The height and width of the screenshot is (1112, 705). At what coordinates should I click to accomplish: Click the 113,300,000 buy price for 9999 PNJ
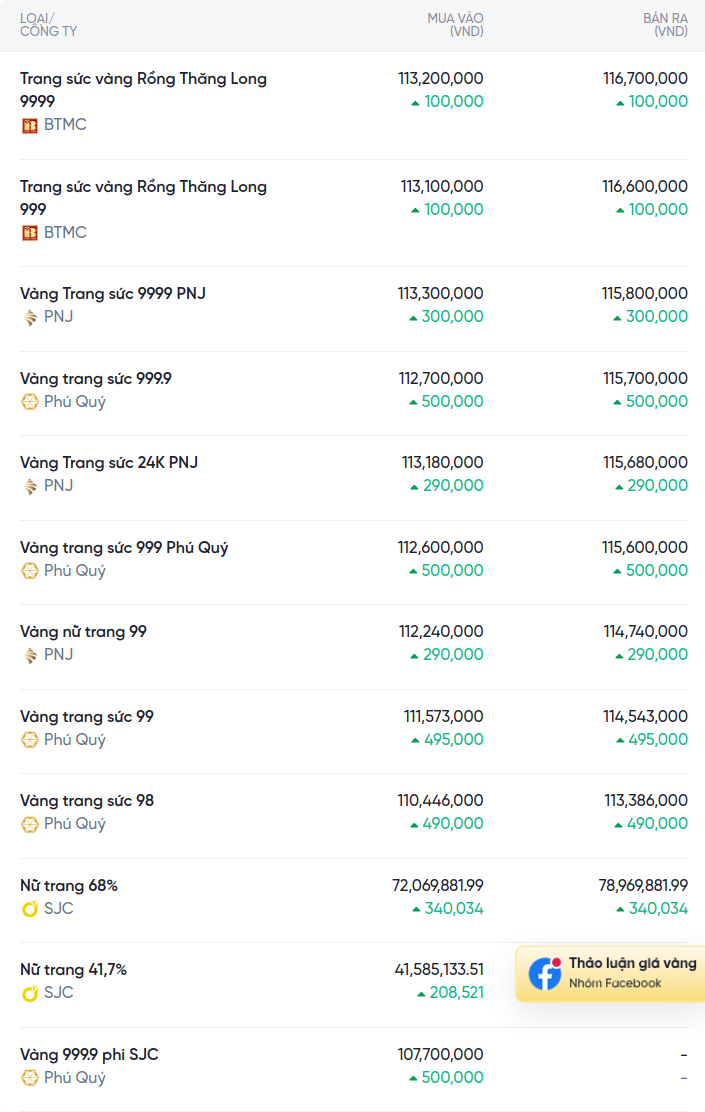pos(440,294)
